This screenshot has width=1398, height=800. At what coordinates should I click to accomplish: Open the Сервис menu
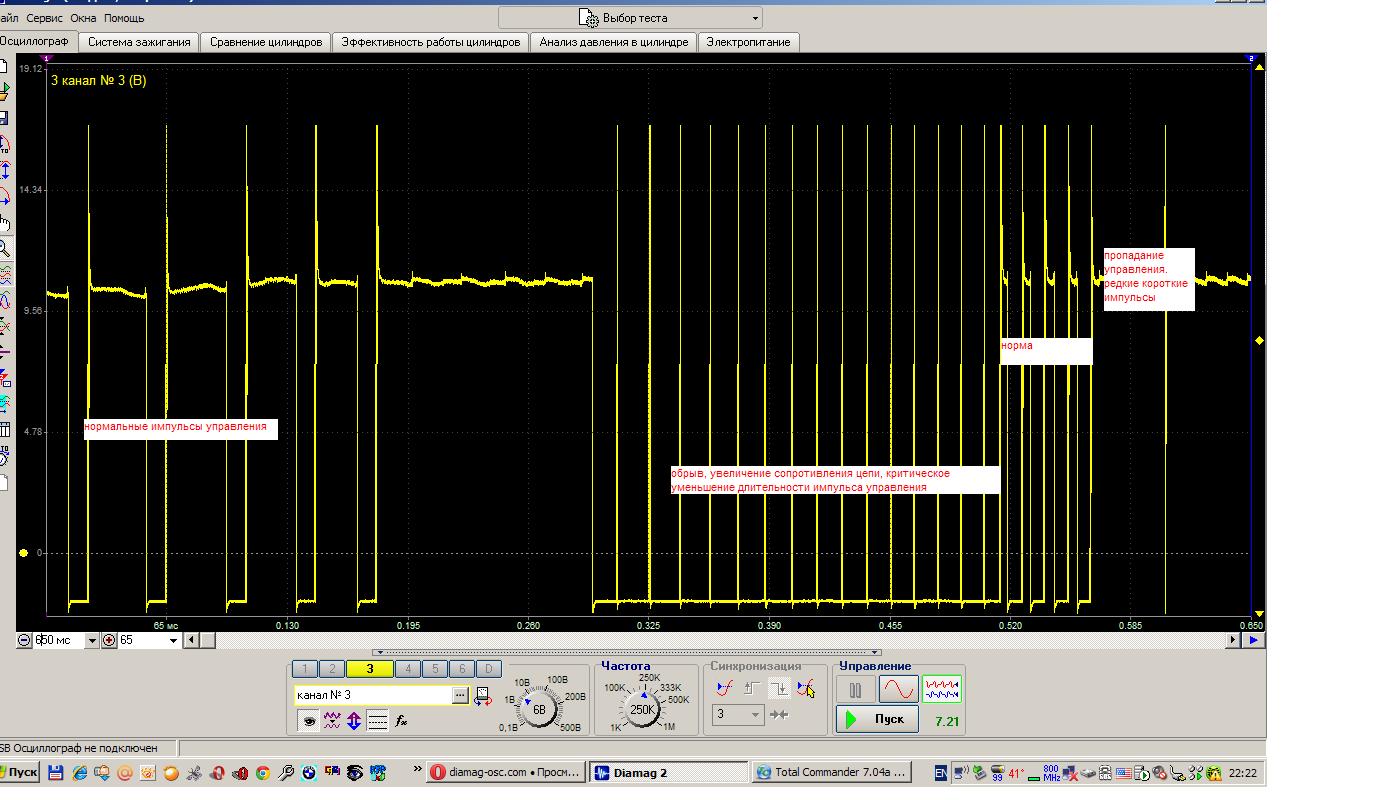click(44, 18)
